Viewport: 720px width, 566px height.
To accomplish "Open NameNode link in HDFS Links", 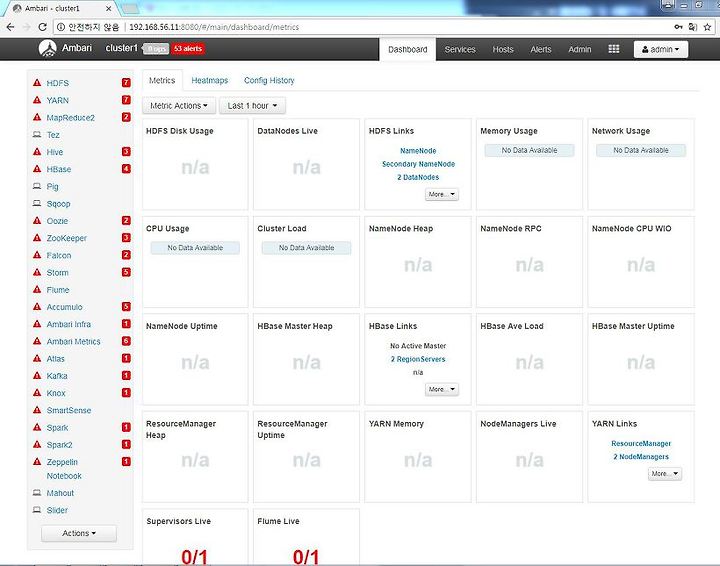I will [x=418, y=151].
